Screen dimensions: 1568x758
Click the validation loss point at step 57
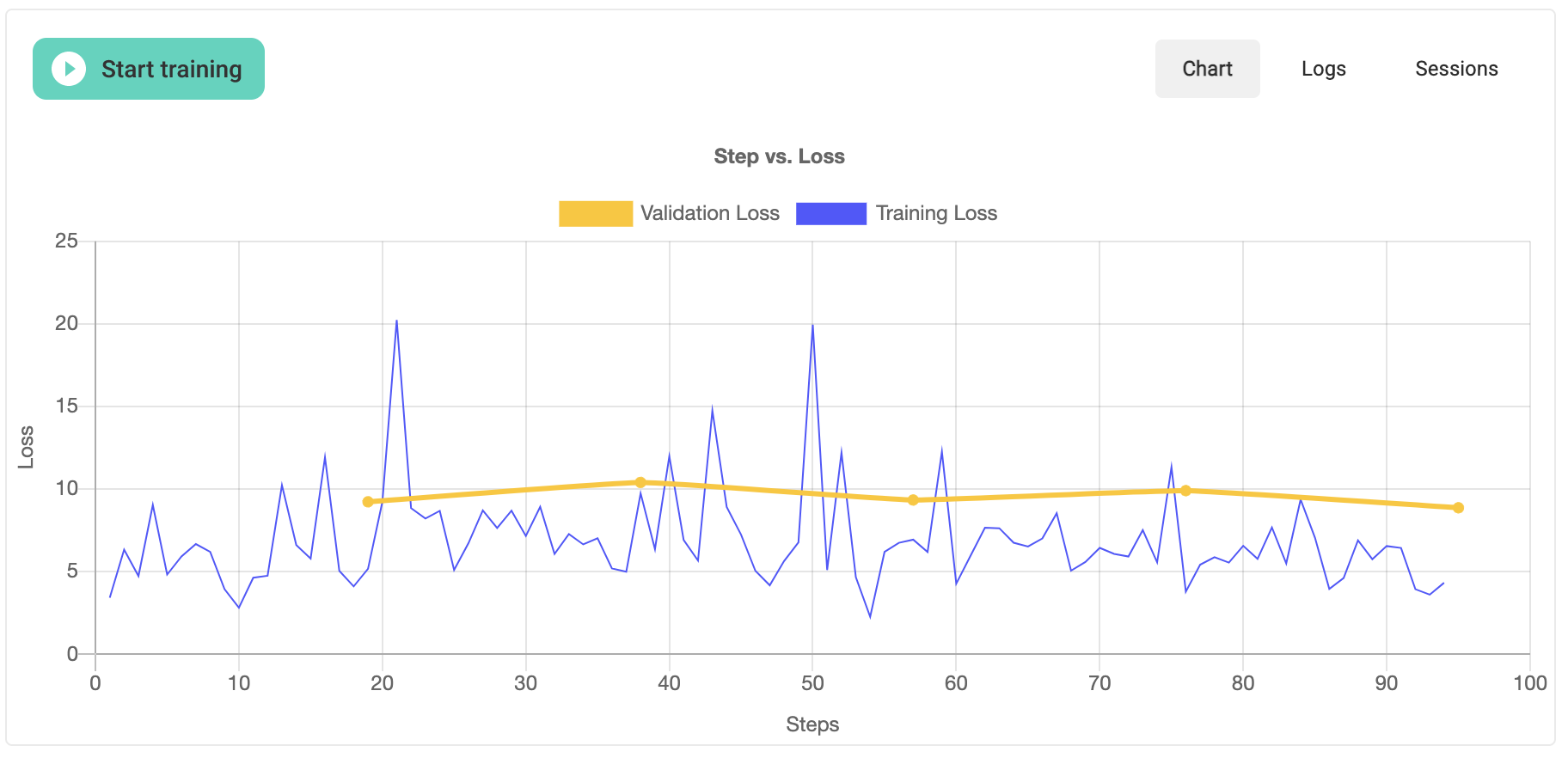(913, 500)
